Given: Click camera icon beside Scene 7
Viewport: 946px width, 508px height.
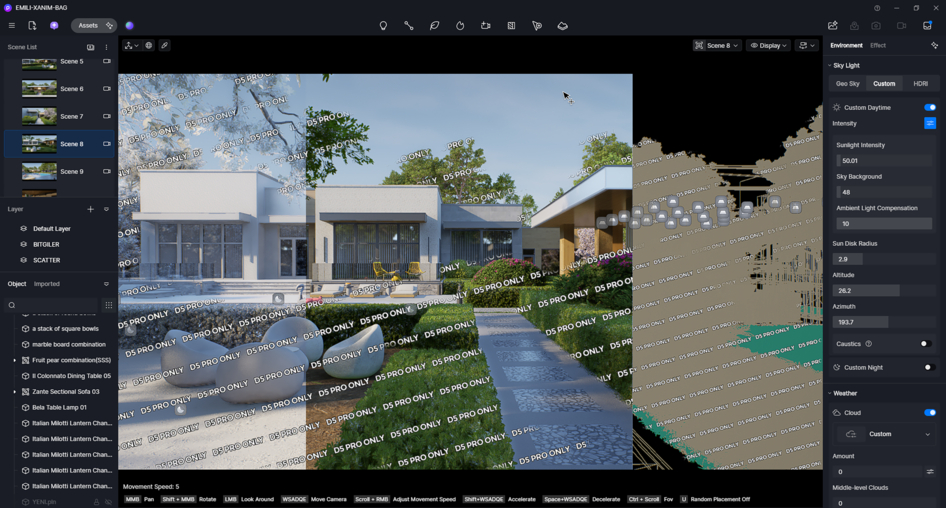Looking at the screenshot, I should pyautogui.click(x=107, y=116).
